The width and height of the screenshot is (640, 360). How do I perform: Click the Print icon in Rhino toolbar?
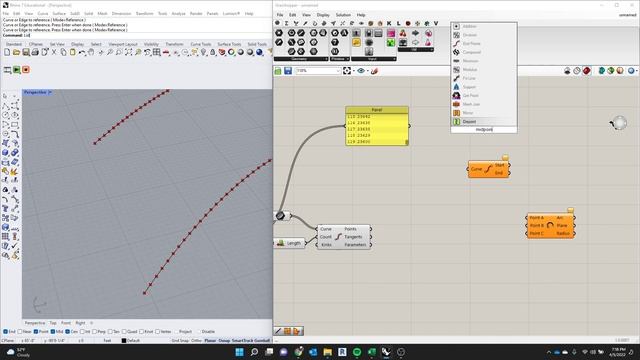pyautogui.click(x=35, y=52)
